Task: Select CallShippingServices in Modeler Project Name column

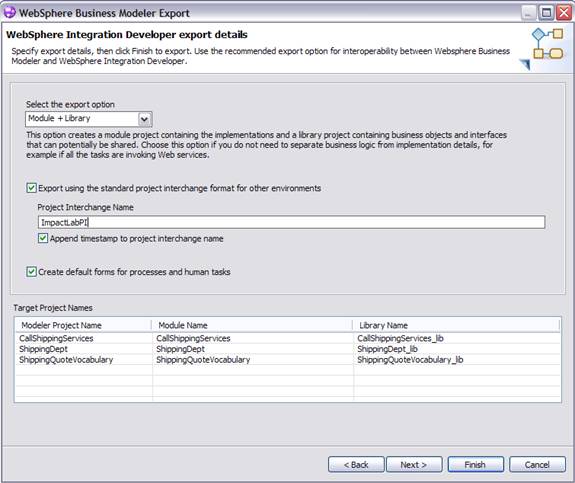Action: pyautogui.click(x=56, y=338)
